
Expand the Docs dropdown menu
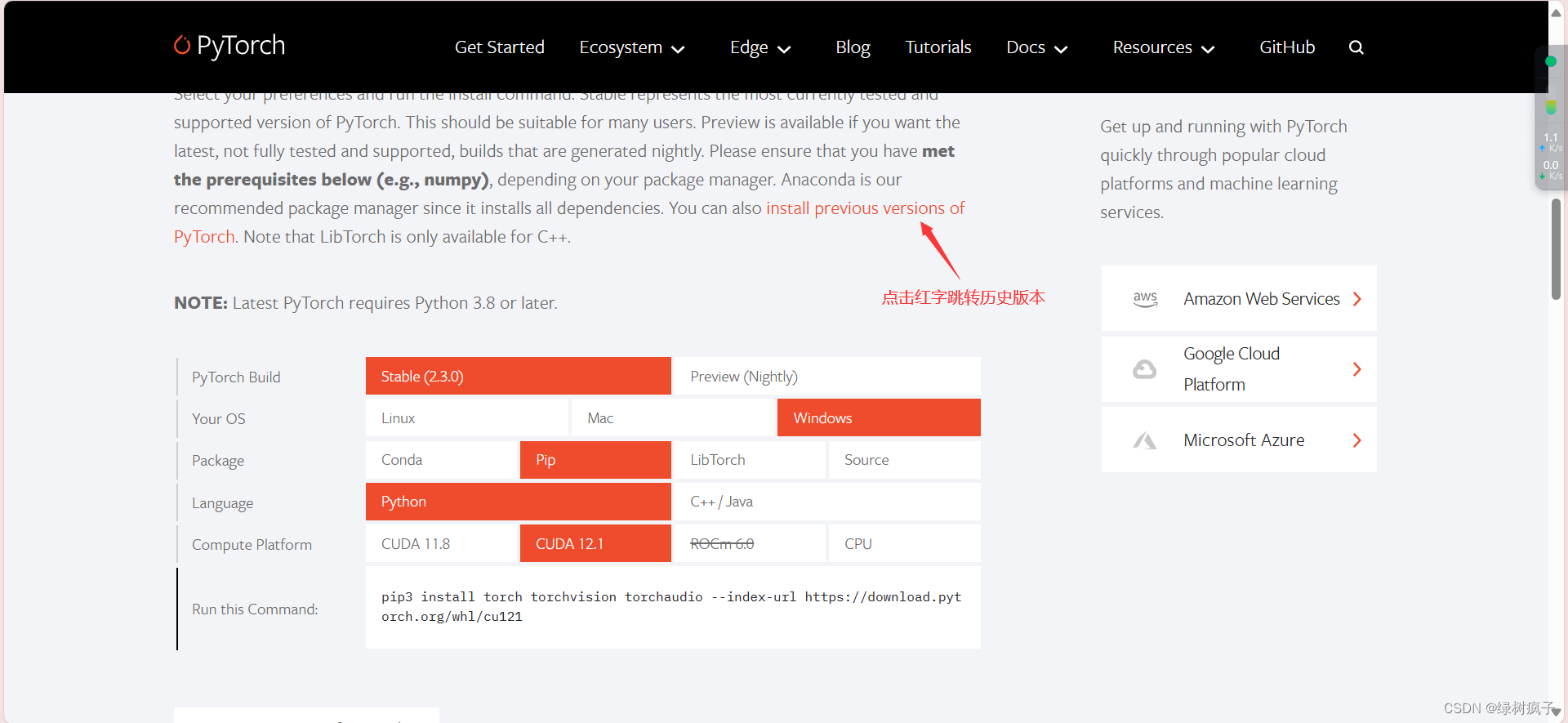[x=1036, y=47]
